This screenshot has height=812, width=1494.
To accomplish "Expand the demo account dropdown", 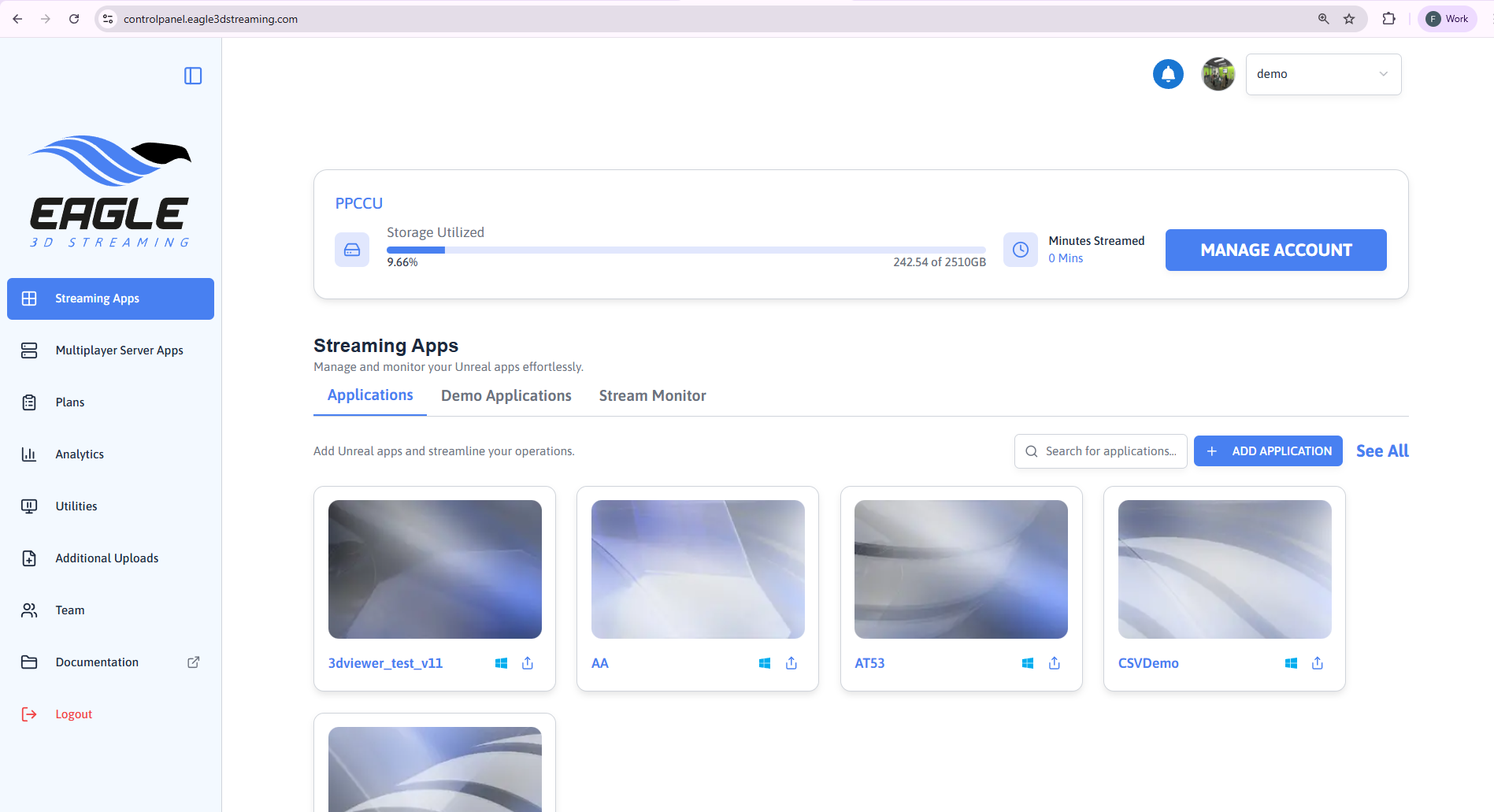I will coord(1323,74).
